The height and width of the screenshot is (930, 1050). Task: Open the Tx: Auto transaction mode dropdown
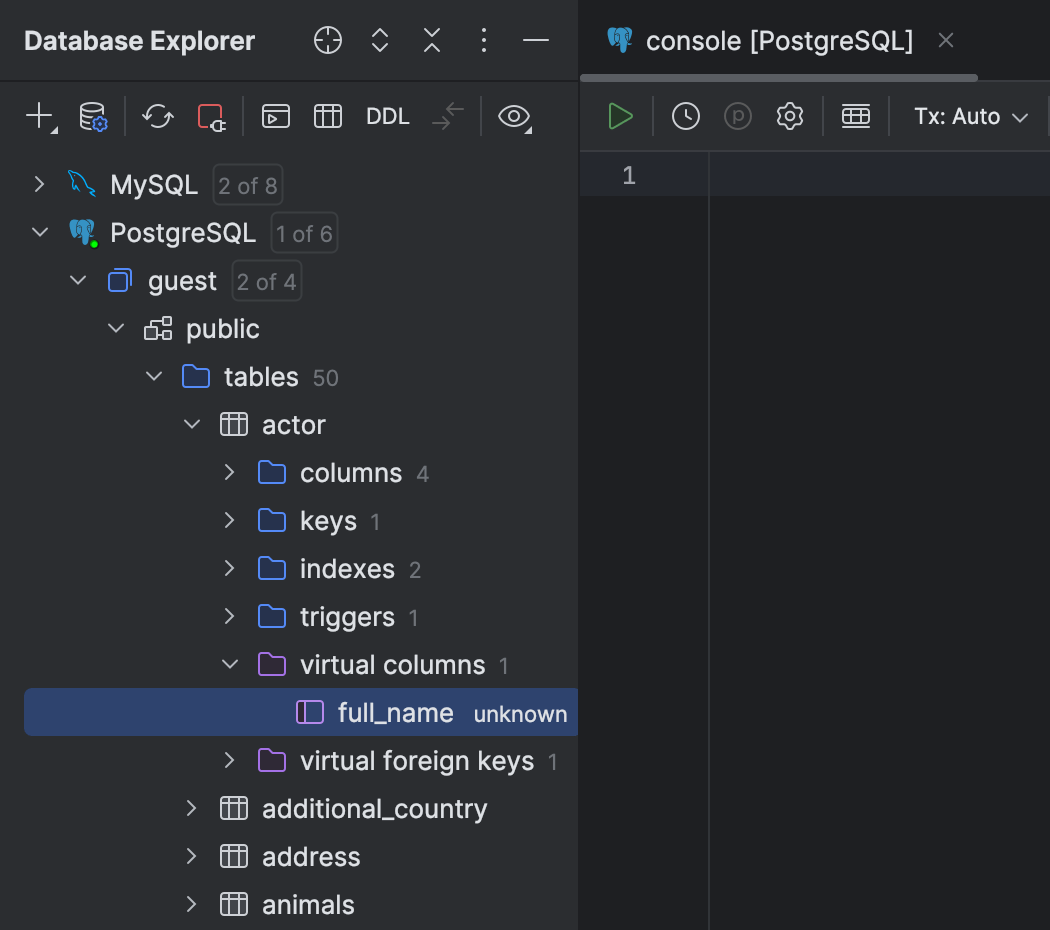point(969,116)
